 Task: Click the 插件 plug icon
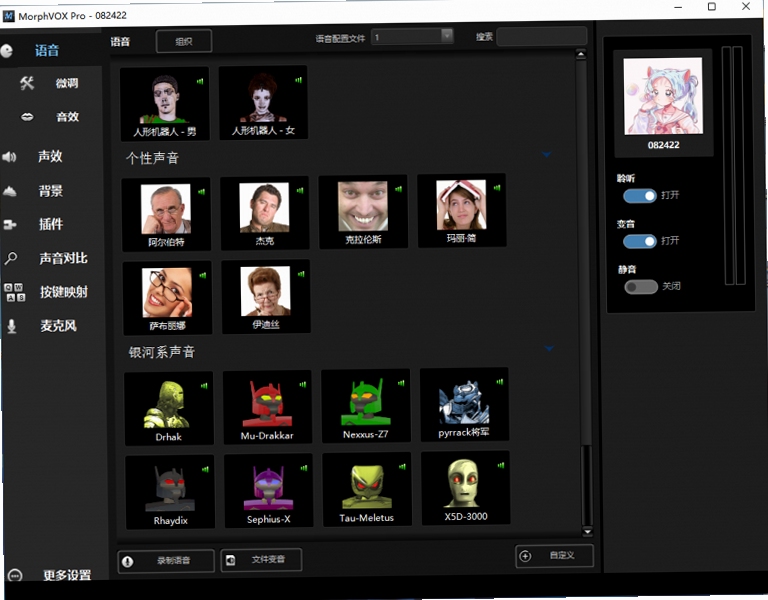point(10,224)
